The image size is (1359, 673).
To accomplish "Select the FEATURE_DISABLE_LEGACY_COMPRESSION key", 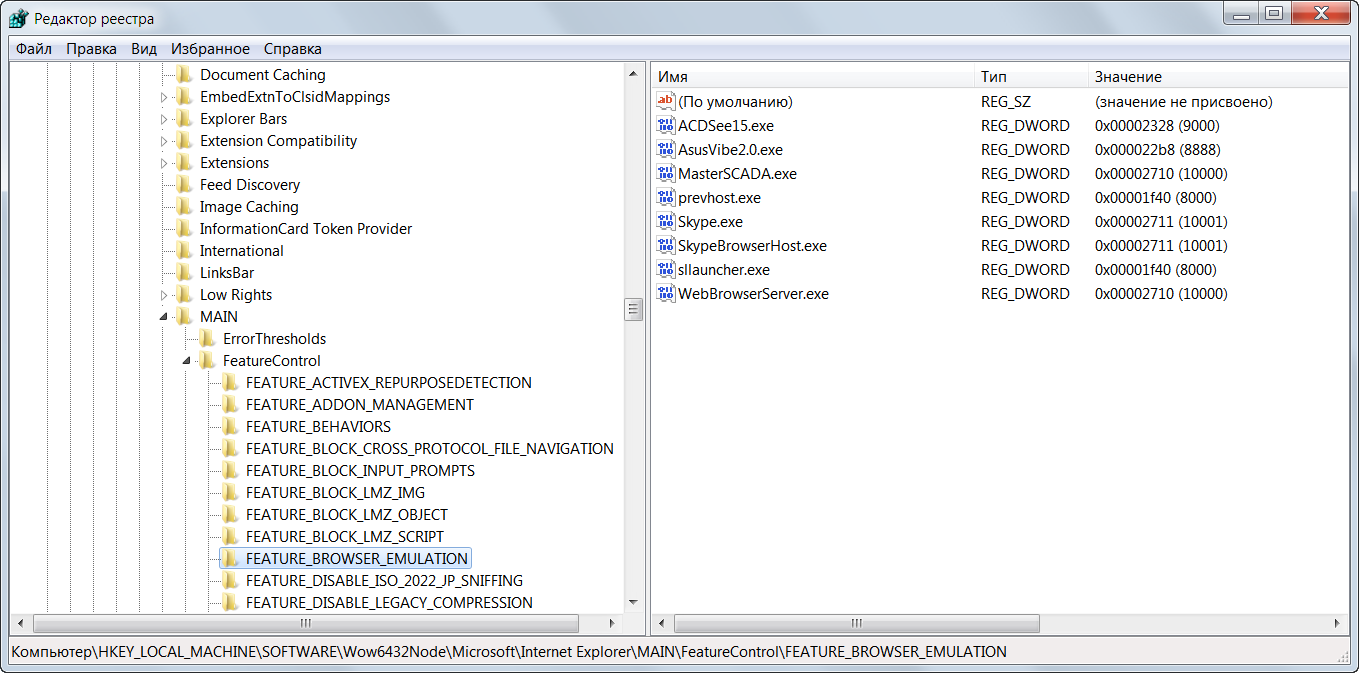I will [389, 602].
